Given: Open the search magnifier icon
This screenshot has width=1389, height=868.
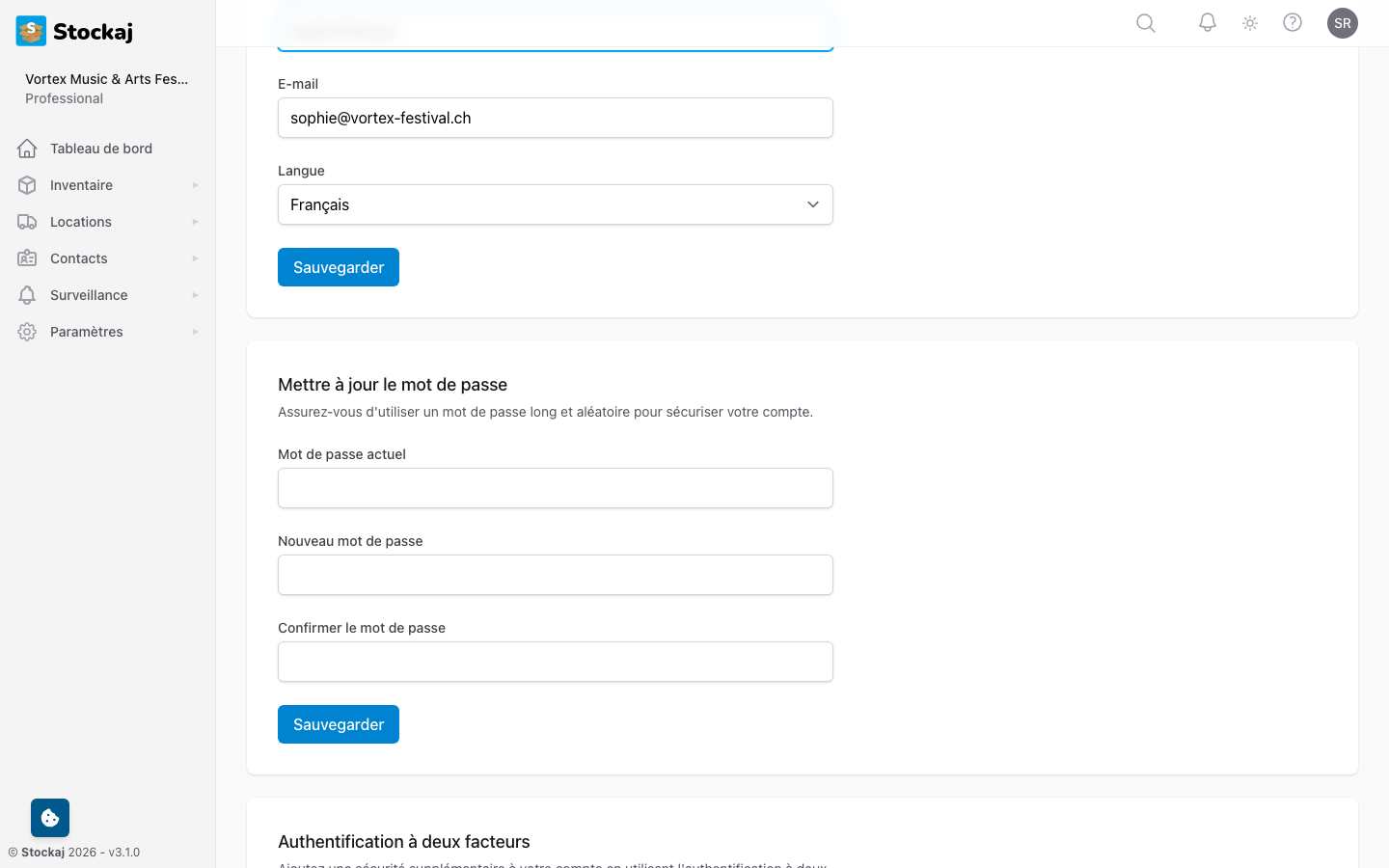Looking at the screenshot, I should click(1145, 22).
